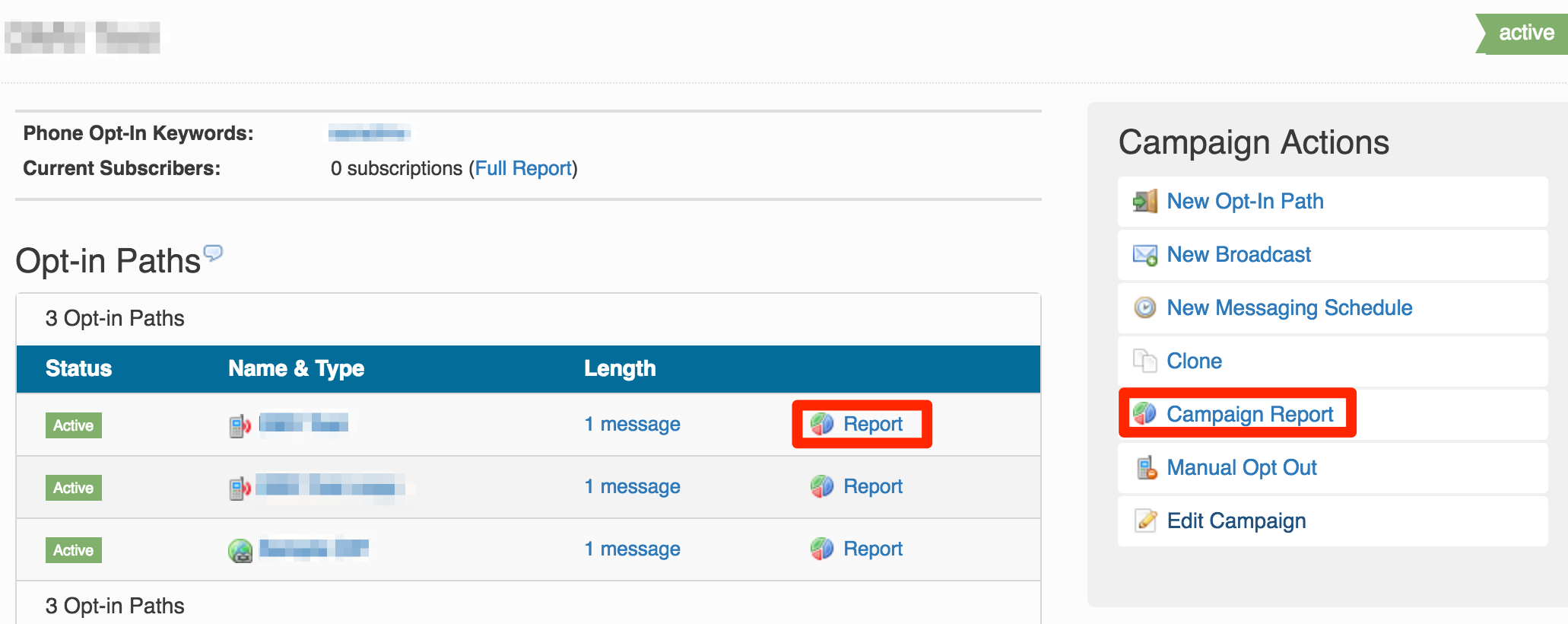The width and height of the screenshot is (1568, 624).
Task: Click the Manual Opt Out icon
Action: point(1146,468)
